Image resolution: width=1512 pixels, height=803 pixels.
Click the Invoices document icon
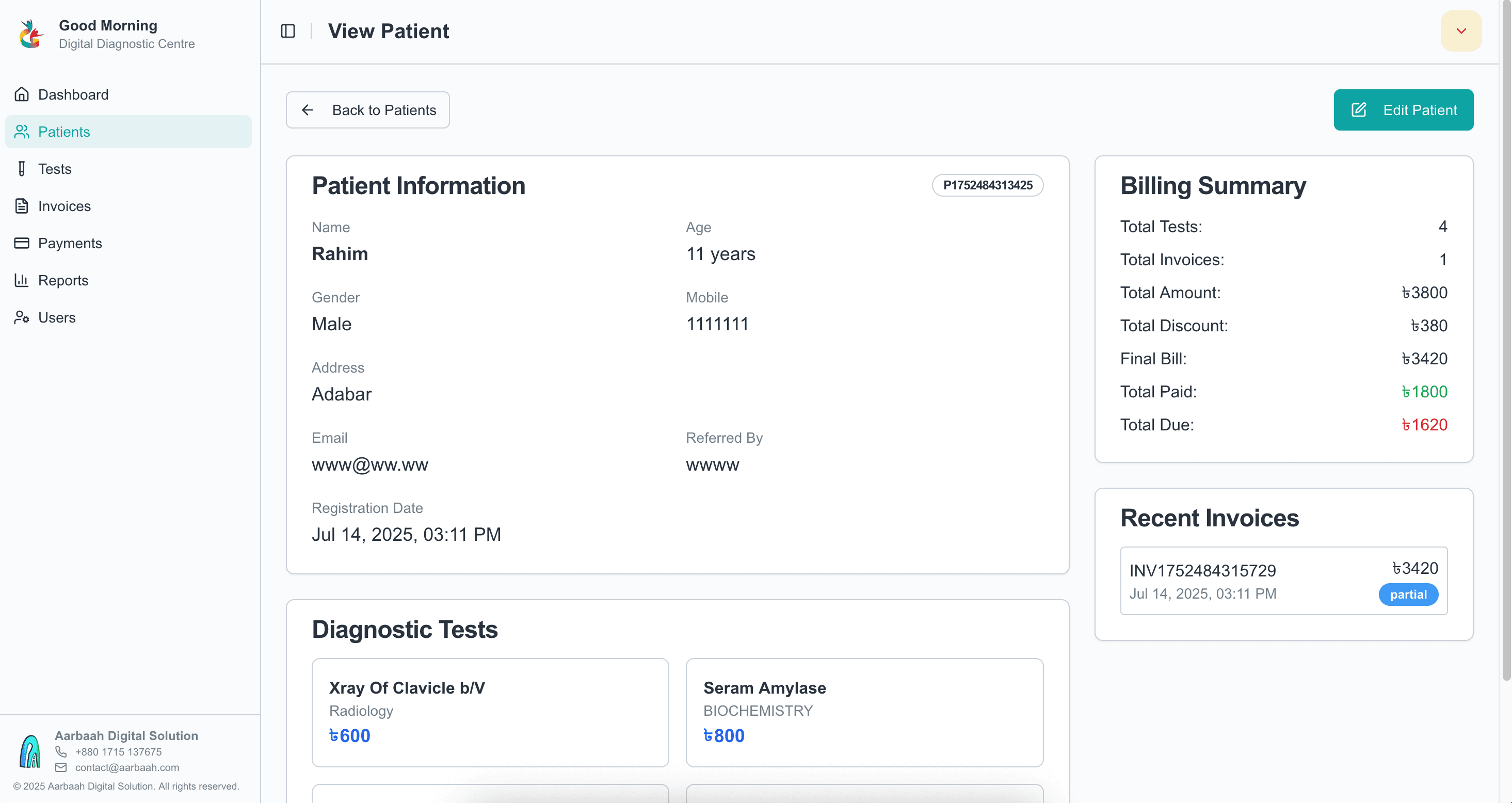tap(22, 206)
